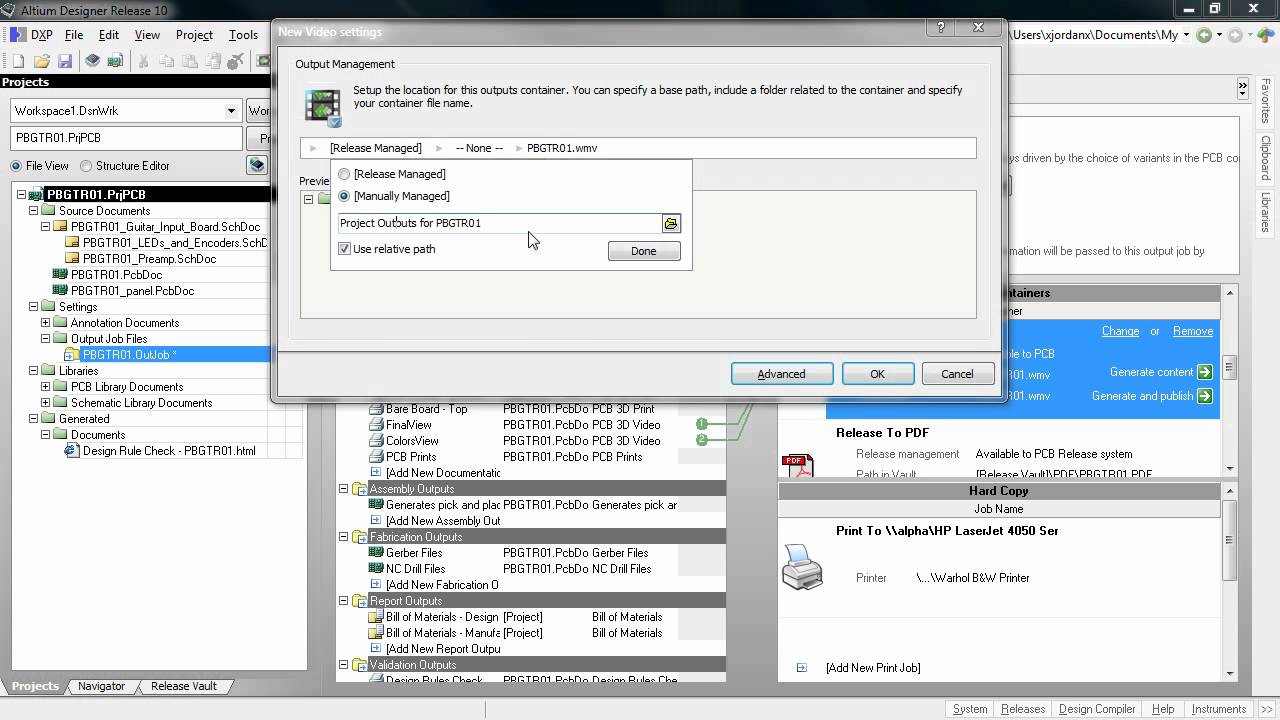Screen dimensions: 1280x720
Task: Click the PDF icon under Release To PDF
Action: pyautogui.click(x=797, y=466)
